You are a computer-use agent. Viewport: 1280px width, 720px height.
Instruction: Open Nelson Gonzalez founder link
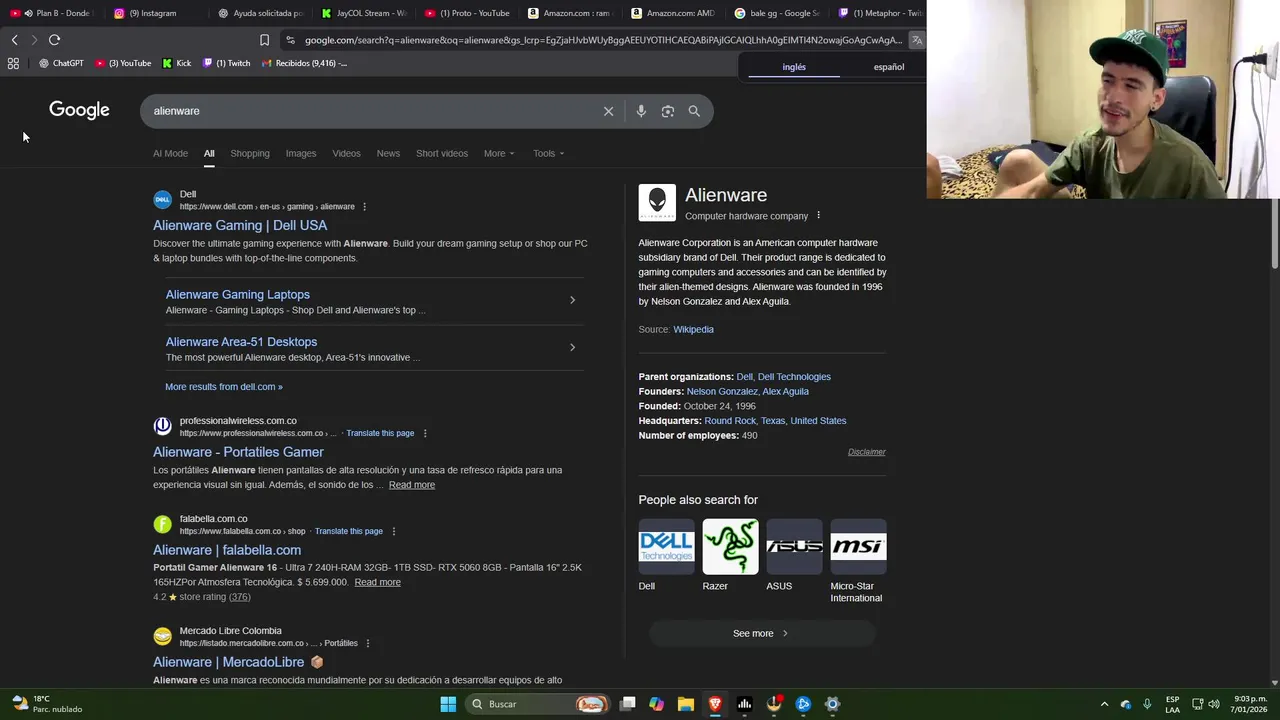click(x=722, y=391)
